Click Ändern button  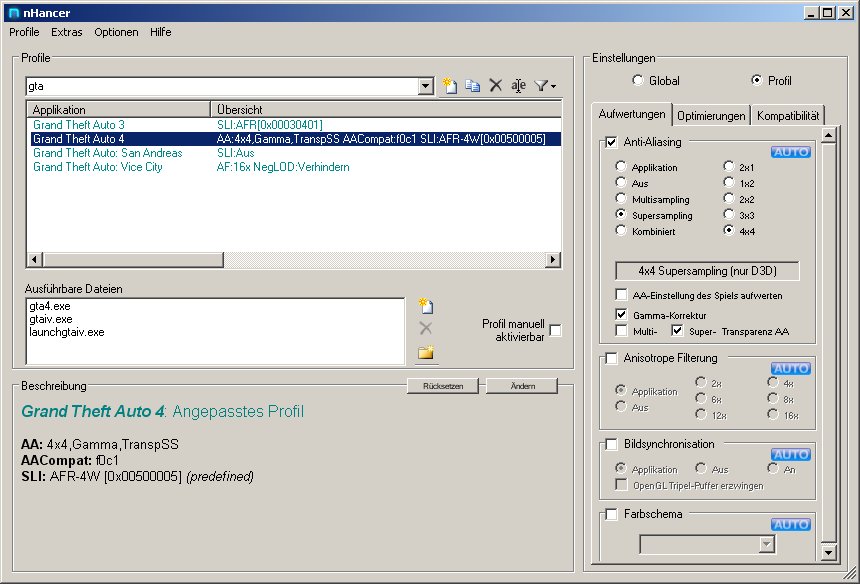(522, 386)
